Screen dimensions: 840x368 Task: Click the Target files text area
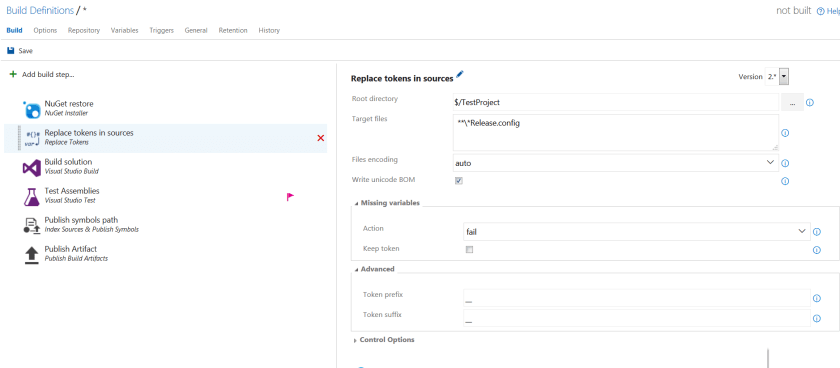pyautogui.click(x=616, y=132)
